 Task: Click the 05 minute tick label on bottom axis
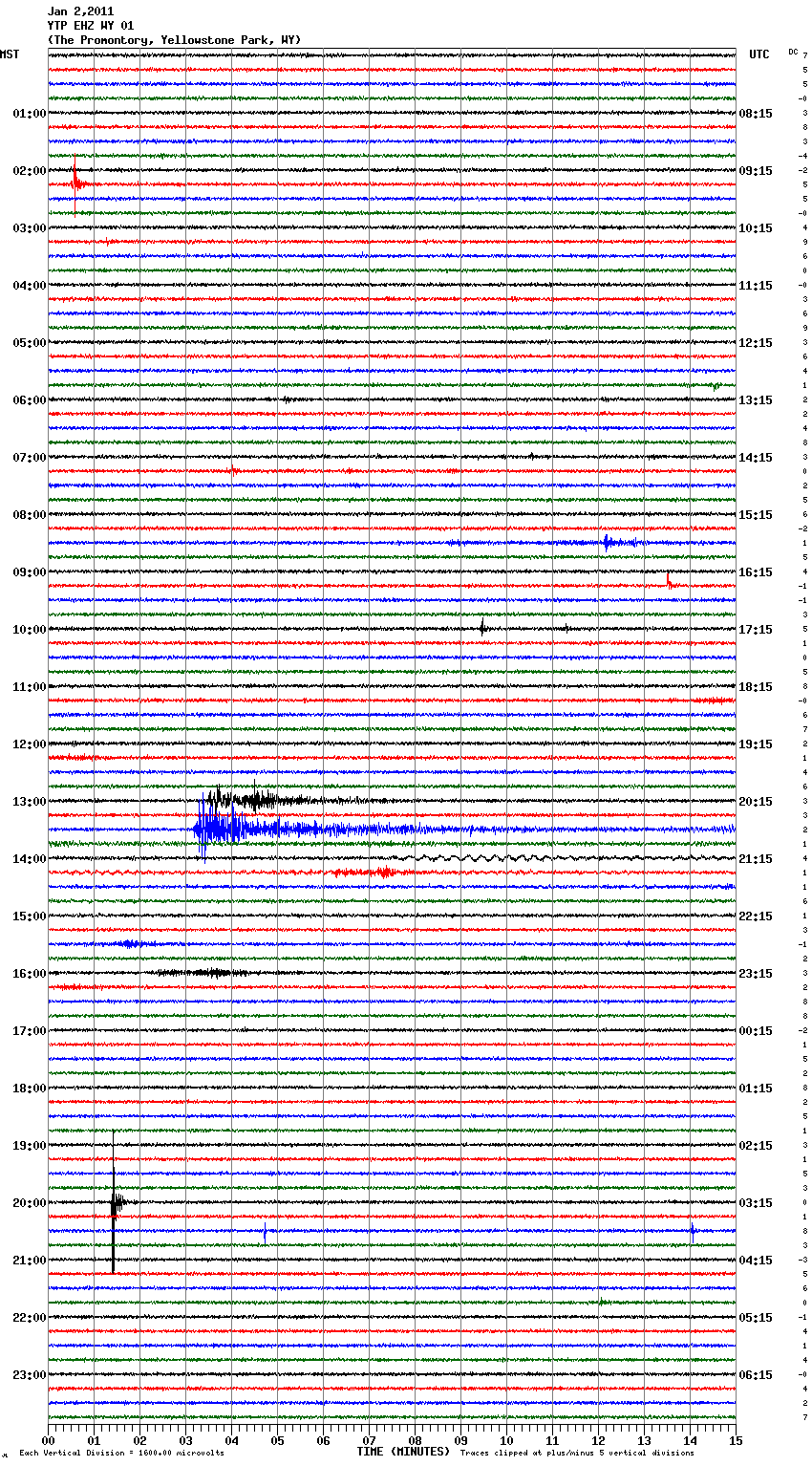[x=278, y=1440]
